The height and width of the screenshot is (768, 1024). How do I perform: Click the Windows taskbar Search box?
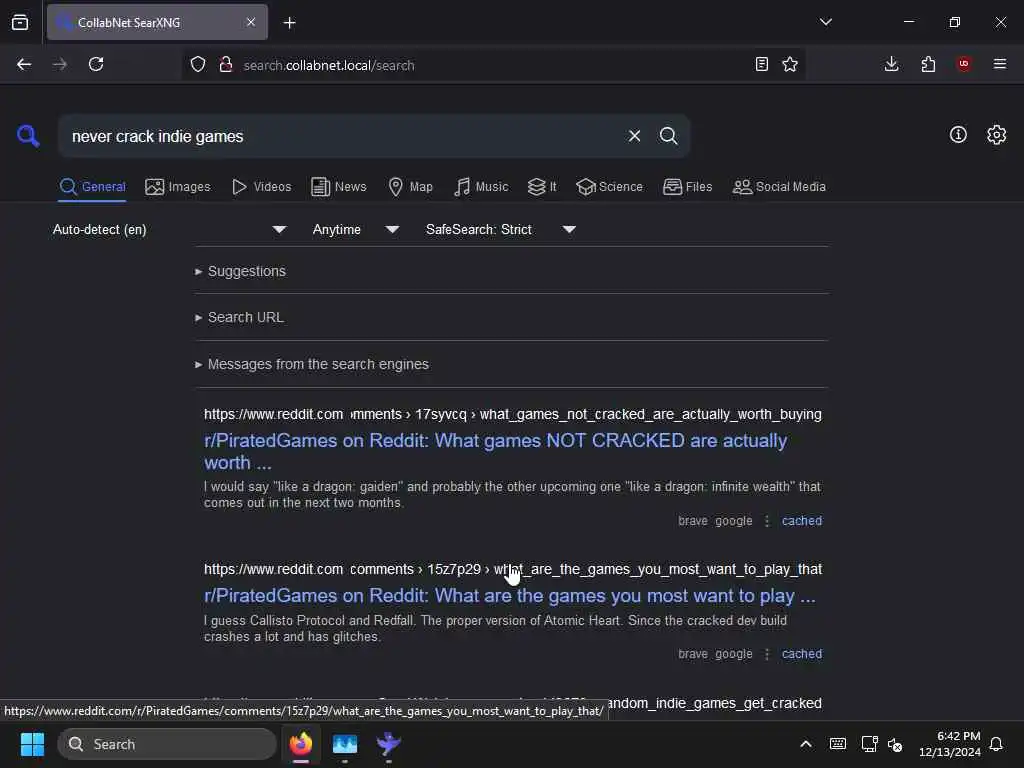click(x=167, y=744)
